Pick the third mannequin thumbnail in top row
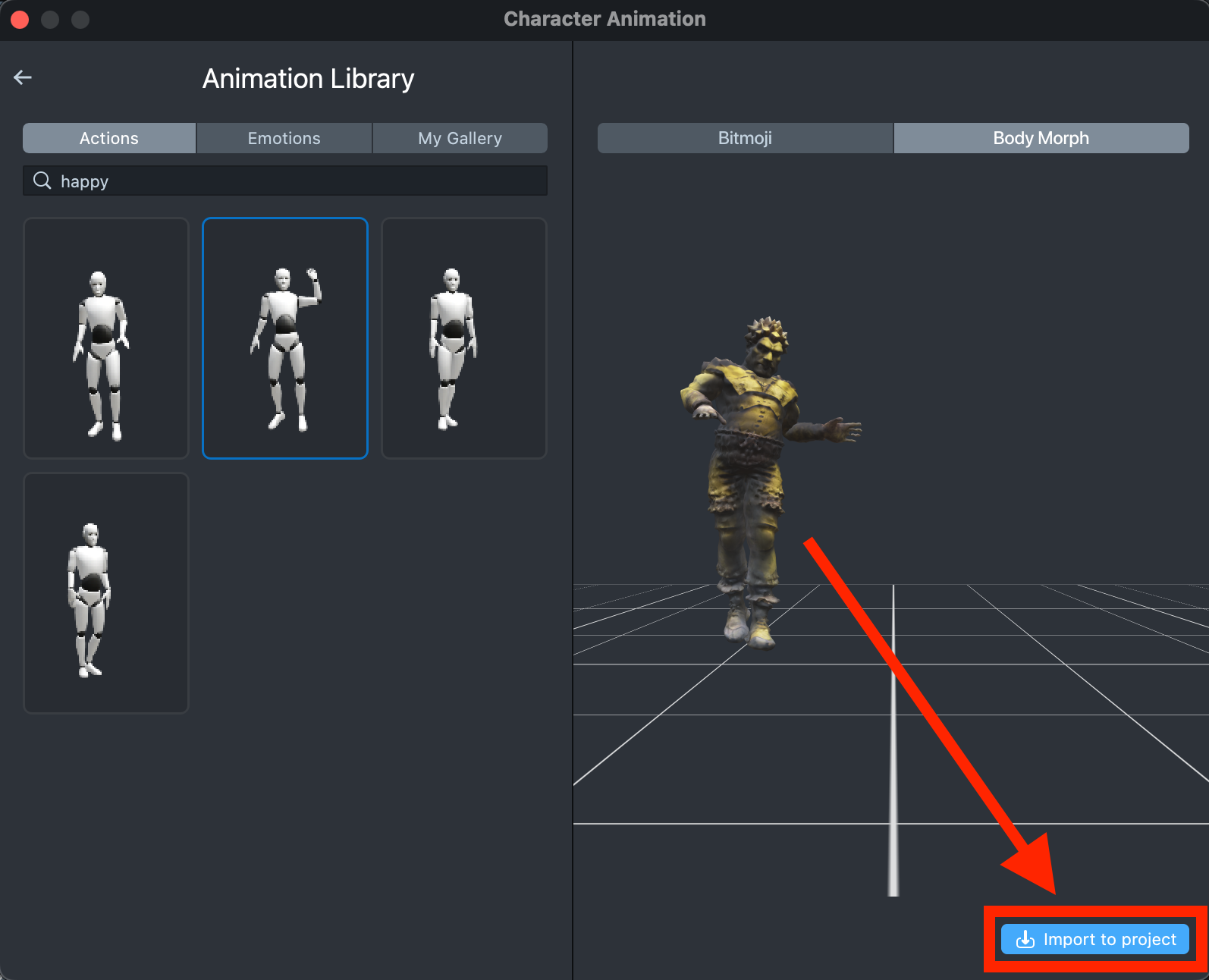1209x980 pixels. coord(464,338)
